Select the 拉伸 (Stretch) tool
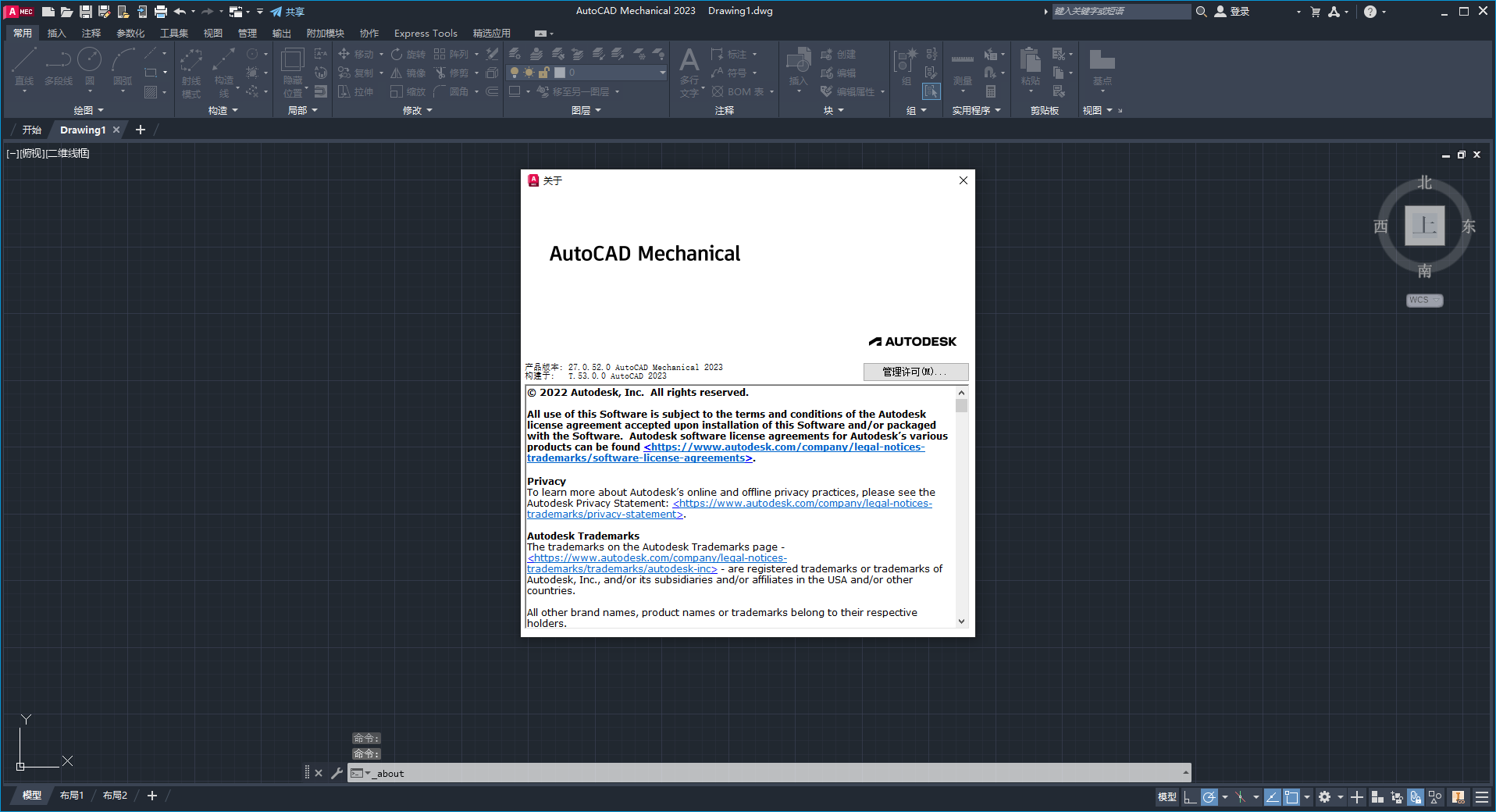Image resolution: width=1496 pixels, height=812 pixels. tap(357, 91)
